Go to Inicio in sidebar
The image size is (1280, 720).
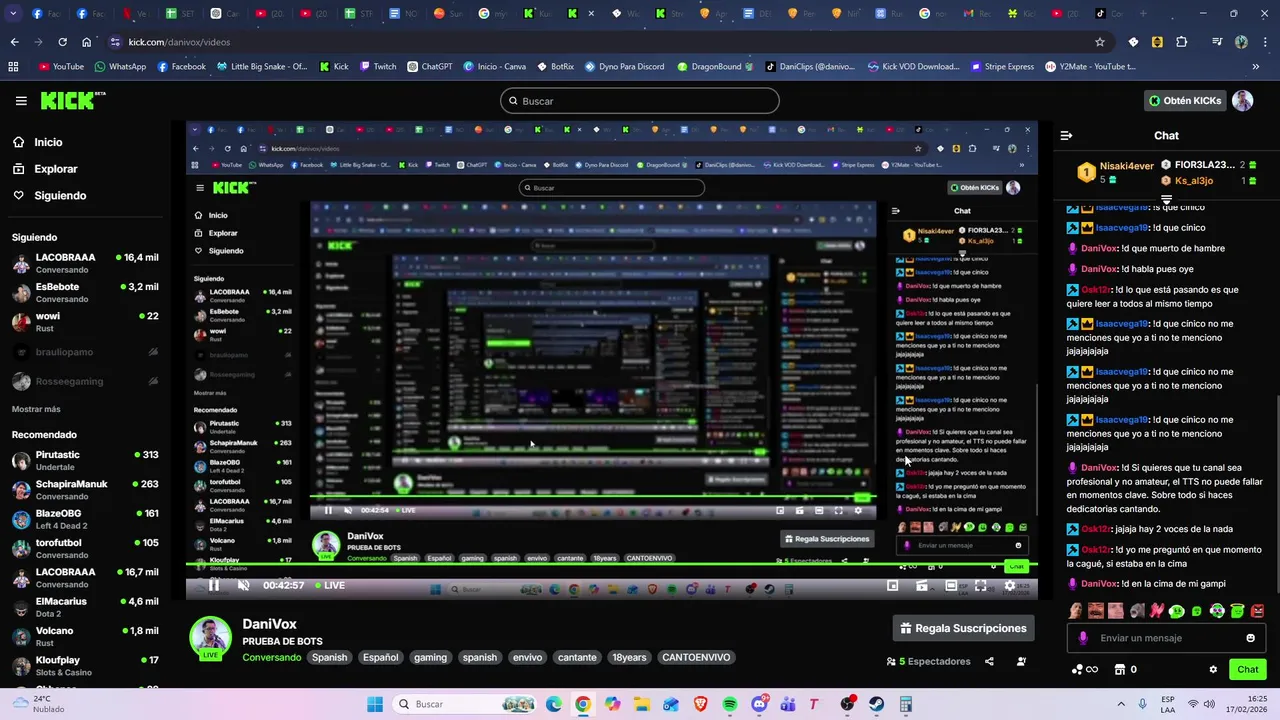48,142
